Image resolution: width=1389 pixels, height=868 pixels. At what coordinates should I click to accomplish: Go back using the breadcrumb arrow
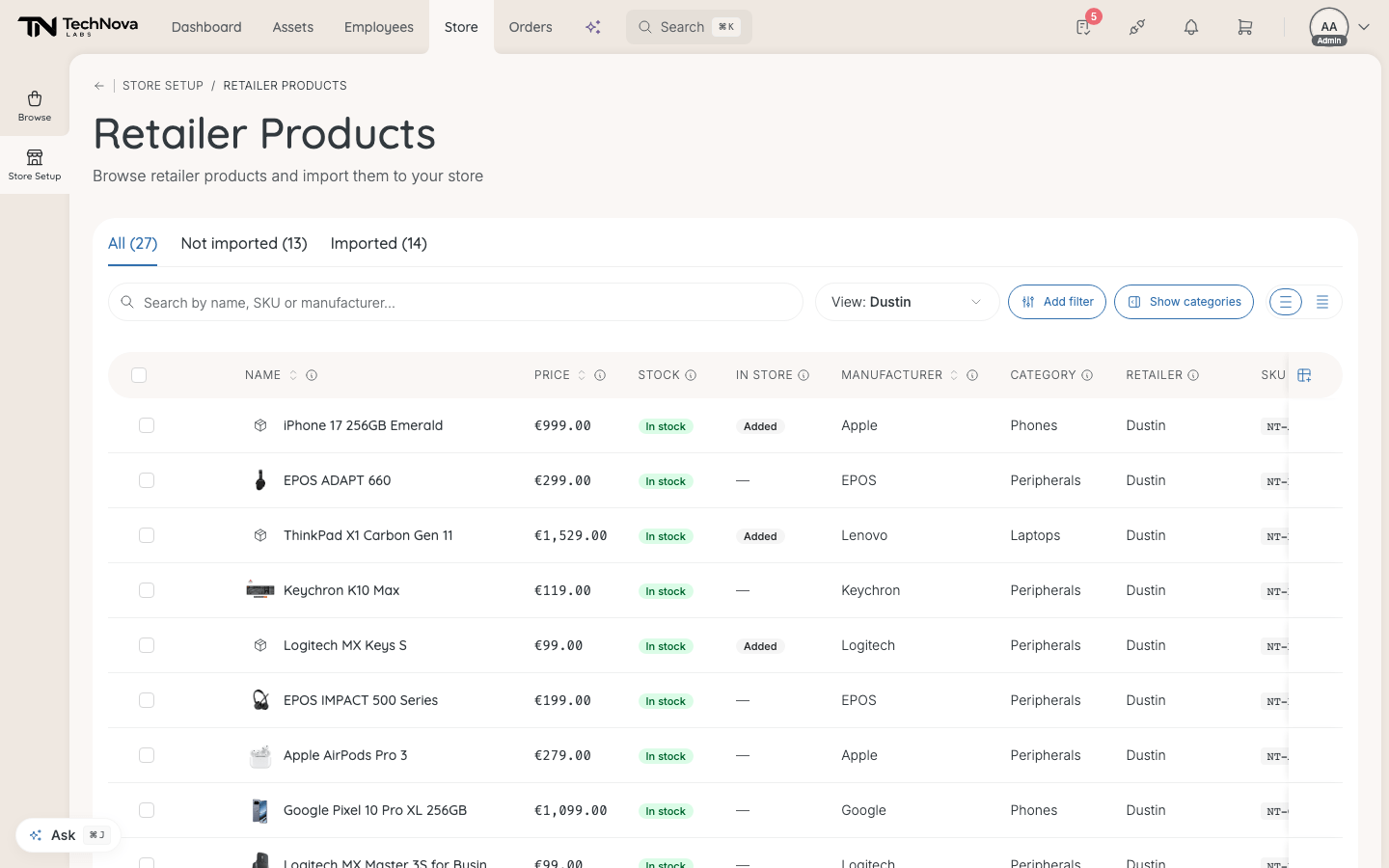click(99, 86)
